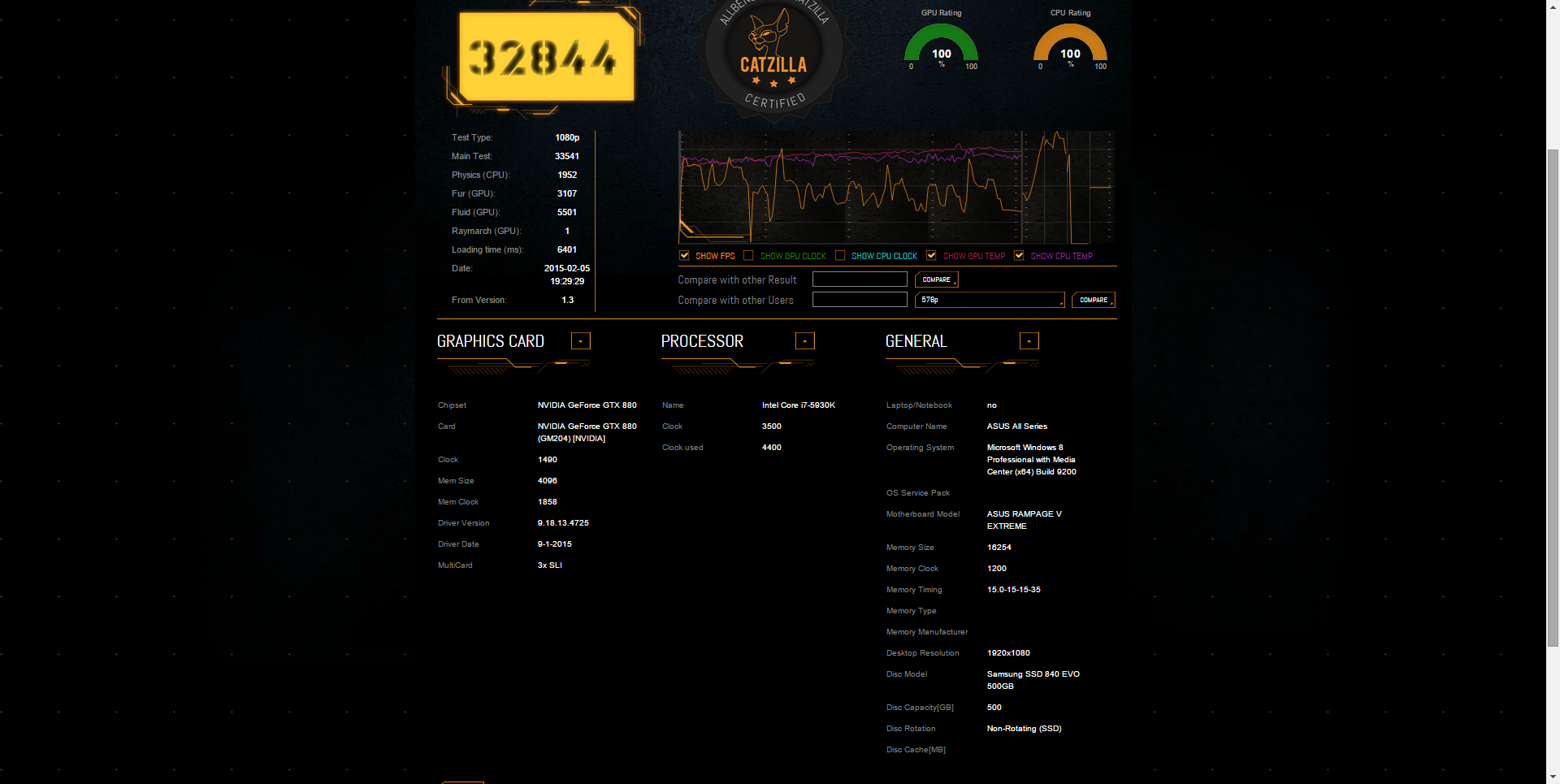Click the Operating System Microsoft Windows 8 text
Image resolution: width=1560 pixels, height=784 pixels.
(1032, 459)
